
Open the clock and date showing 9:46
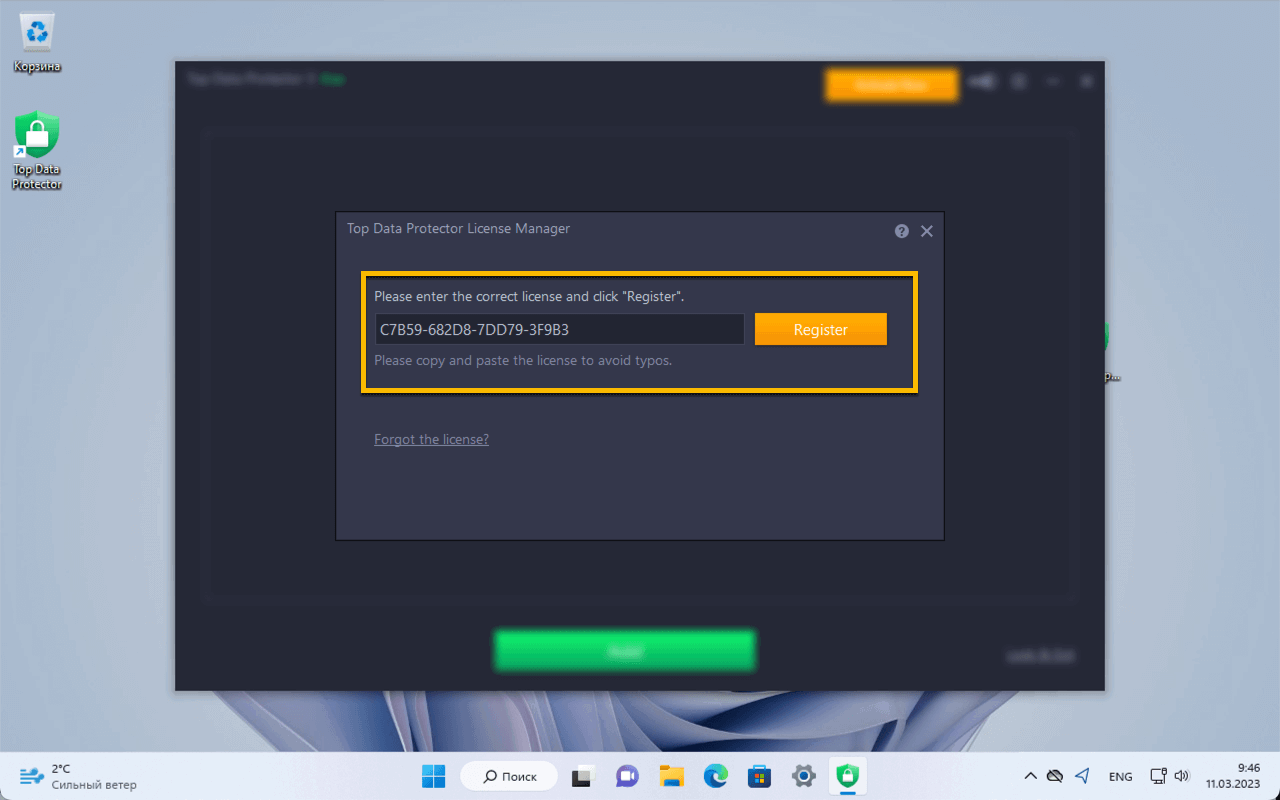point(1234,776)
